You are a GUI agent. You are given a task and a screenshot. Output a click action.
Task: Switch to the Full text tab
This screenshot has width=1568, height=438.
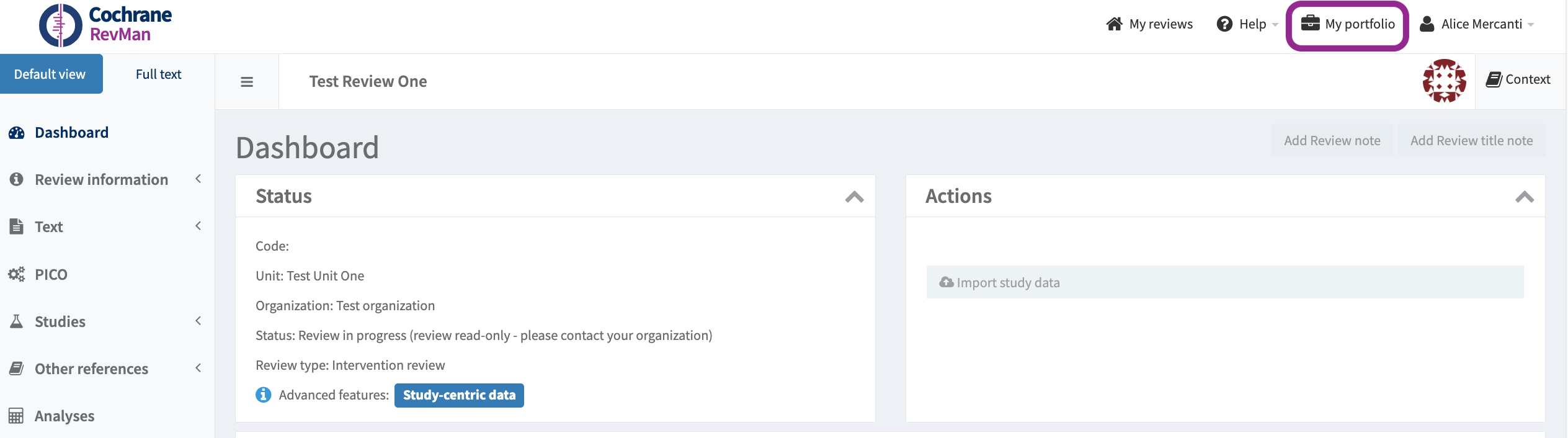(x=158, y=74)
